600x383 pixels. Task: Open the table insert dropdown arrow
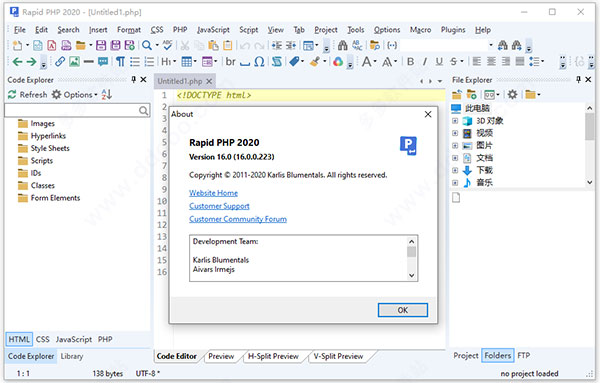[x=195, y=62]
